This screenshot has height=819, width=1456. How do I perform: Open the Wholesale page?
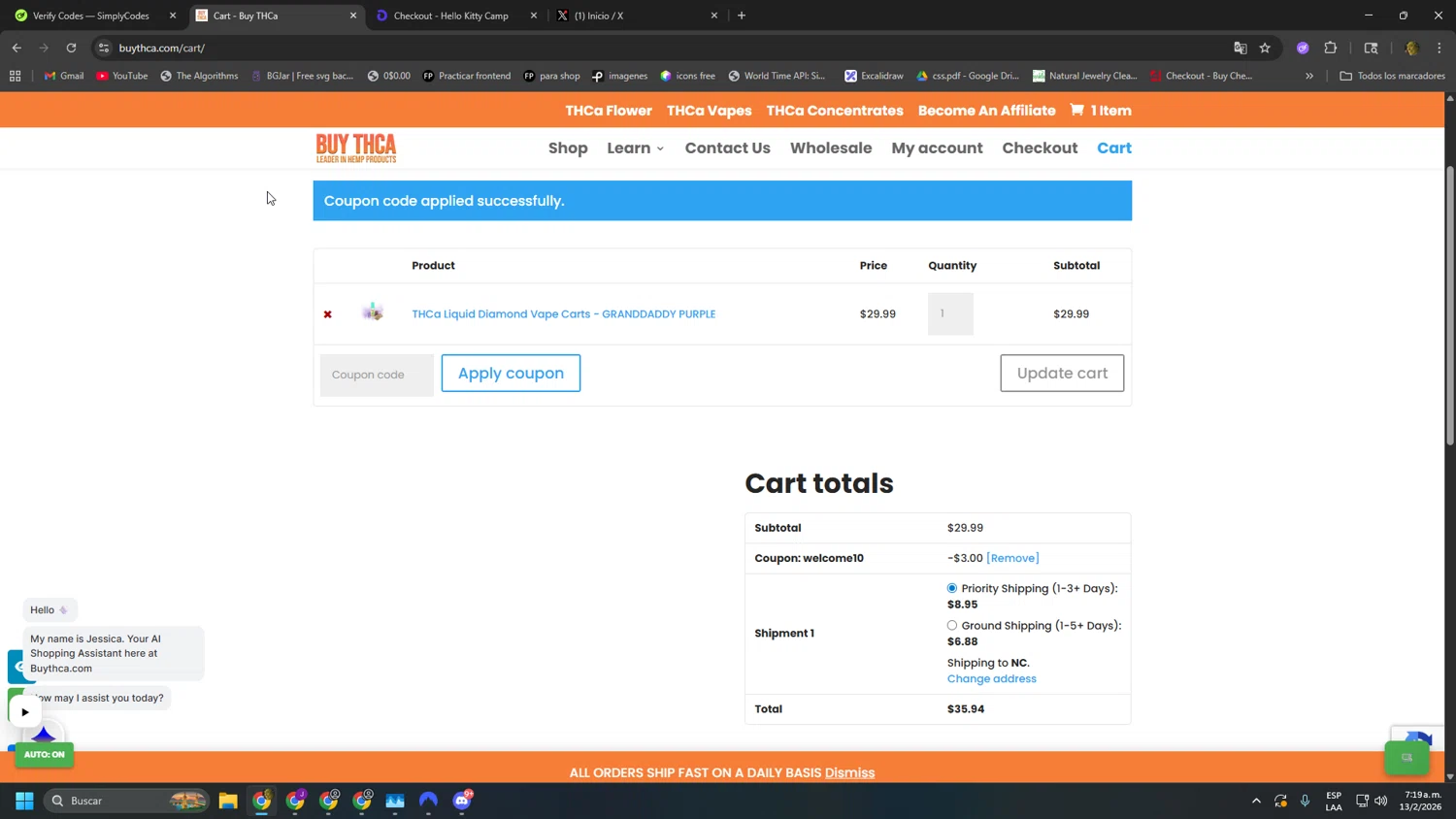tap(831, 148)
